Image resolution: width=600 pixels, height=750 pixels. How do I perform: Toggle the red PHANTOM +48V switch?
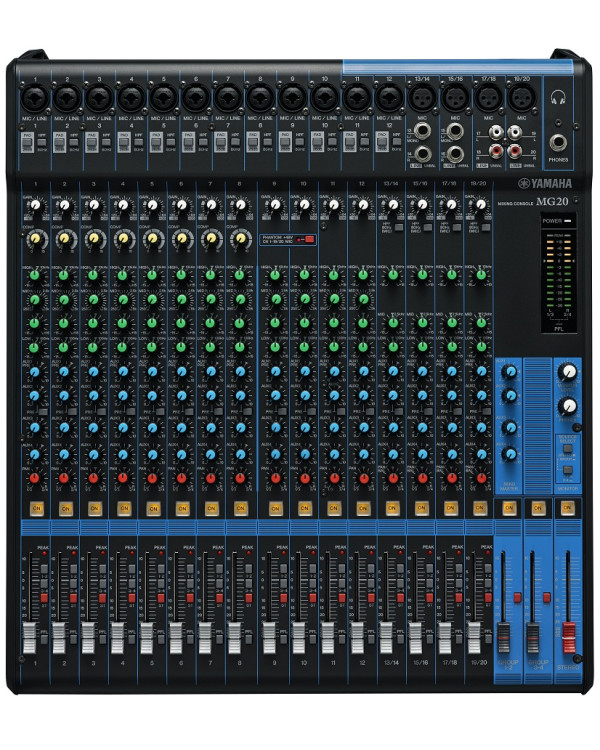(x=309, y=240)
